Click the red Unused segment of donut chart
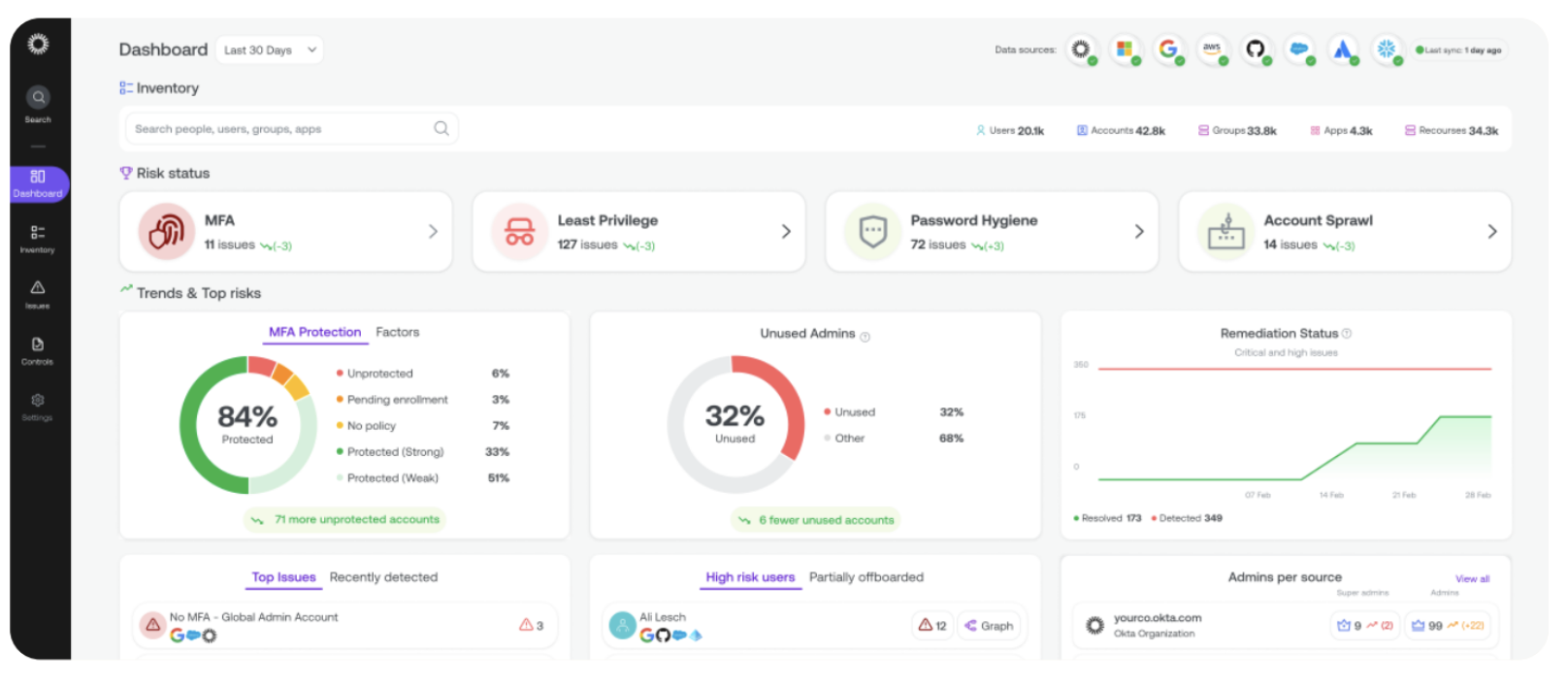Screen dimensions: 1568x685 pyautogui.click(x=790, y=408)
